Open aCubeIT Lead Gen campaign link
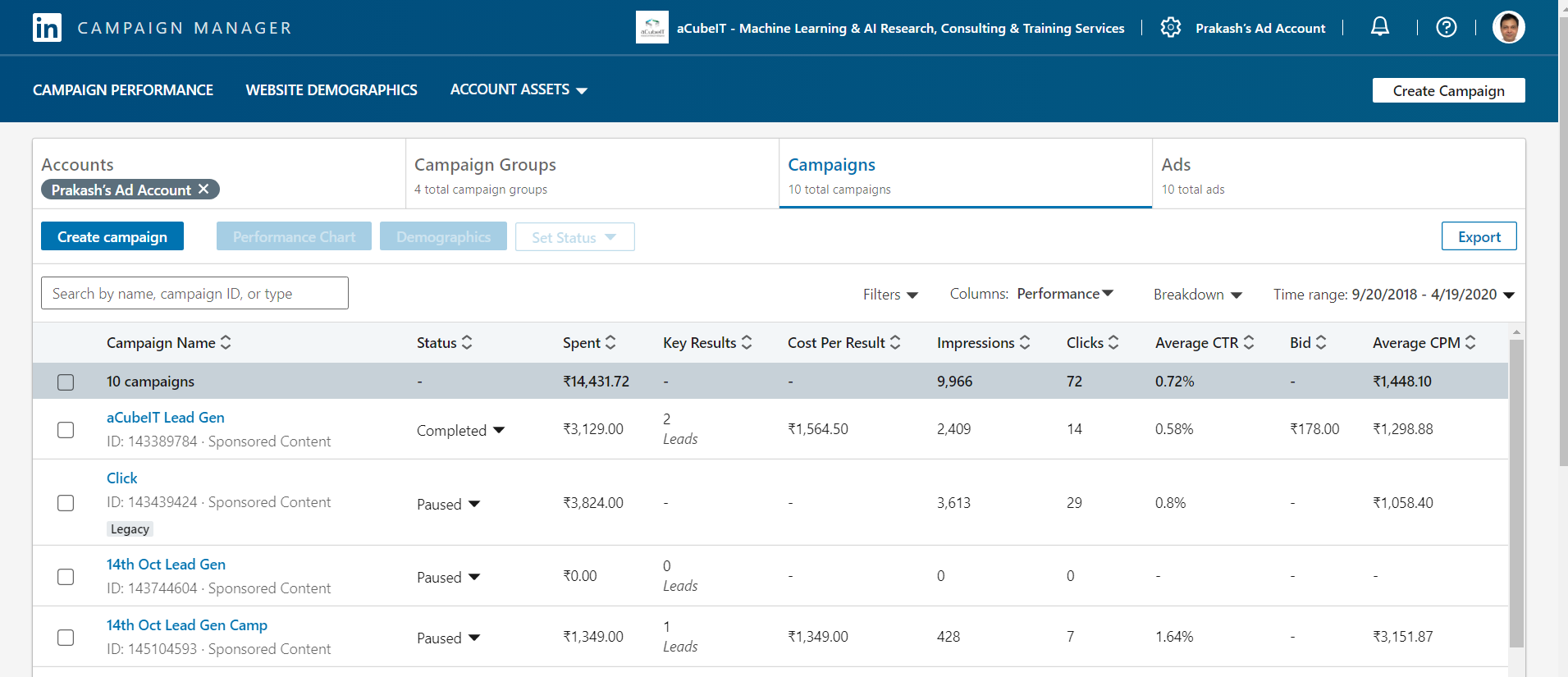 (166, 418)
